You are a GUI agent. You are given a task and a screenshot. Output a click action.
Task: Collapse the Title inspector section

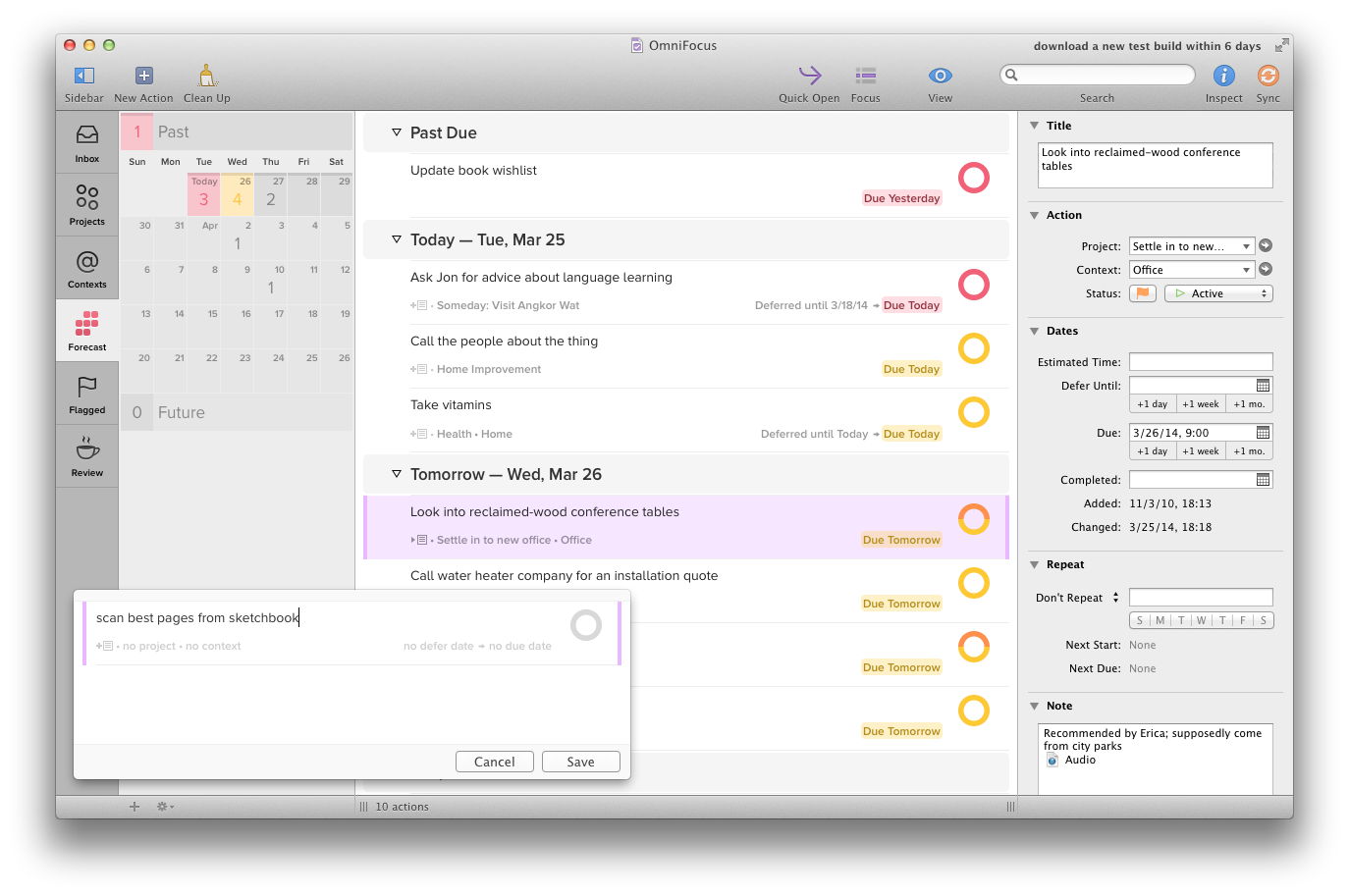1035,126
